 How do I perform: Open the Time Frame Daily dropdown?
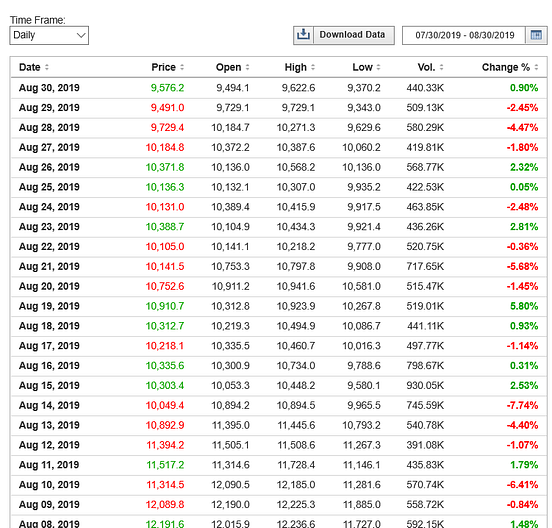(x=49, y=36)
